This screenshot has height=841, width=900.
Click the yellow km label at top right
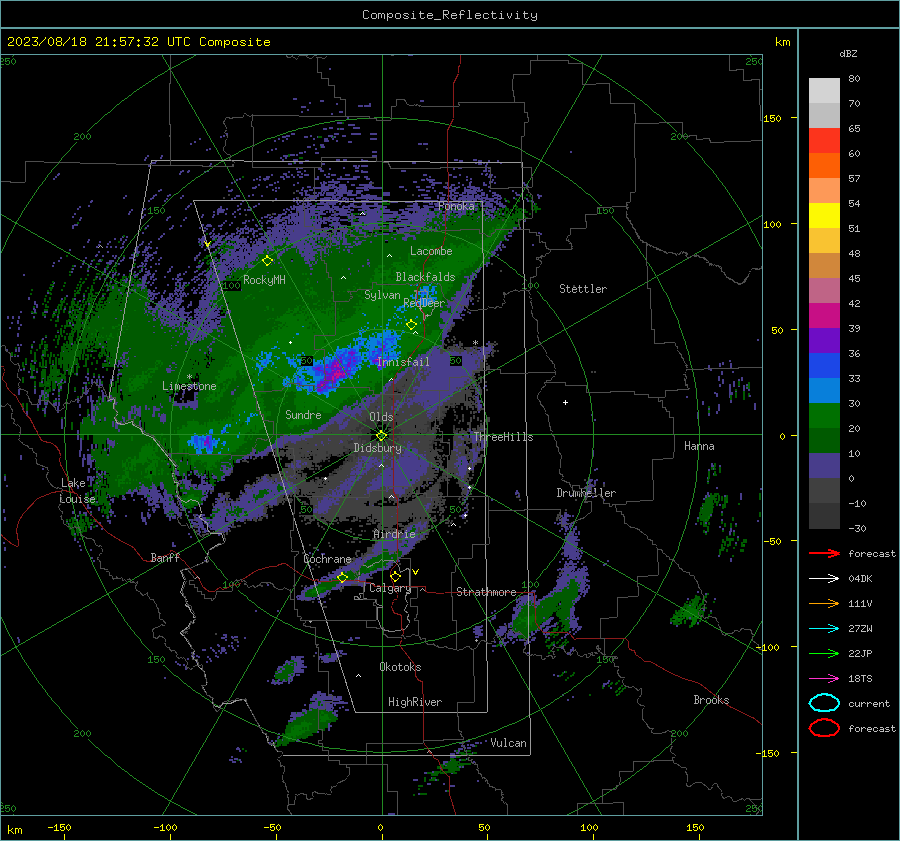(782, 42)
